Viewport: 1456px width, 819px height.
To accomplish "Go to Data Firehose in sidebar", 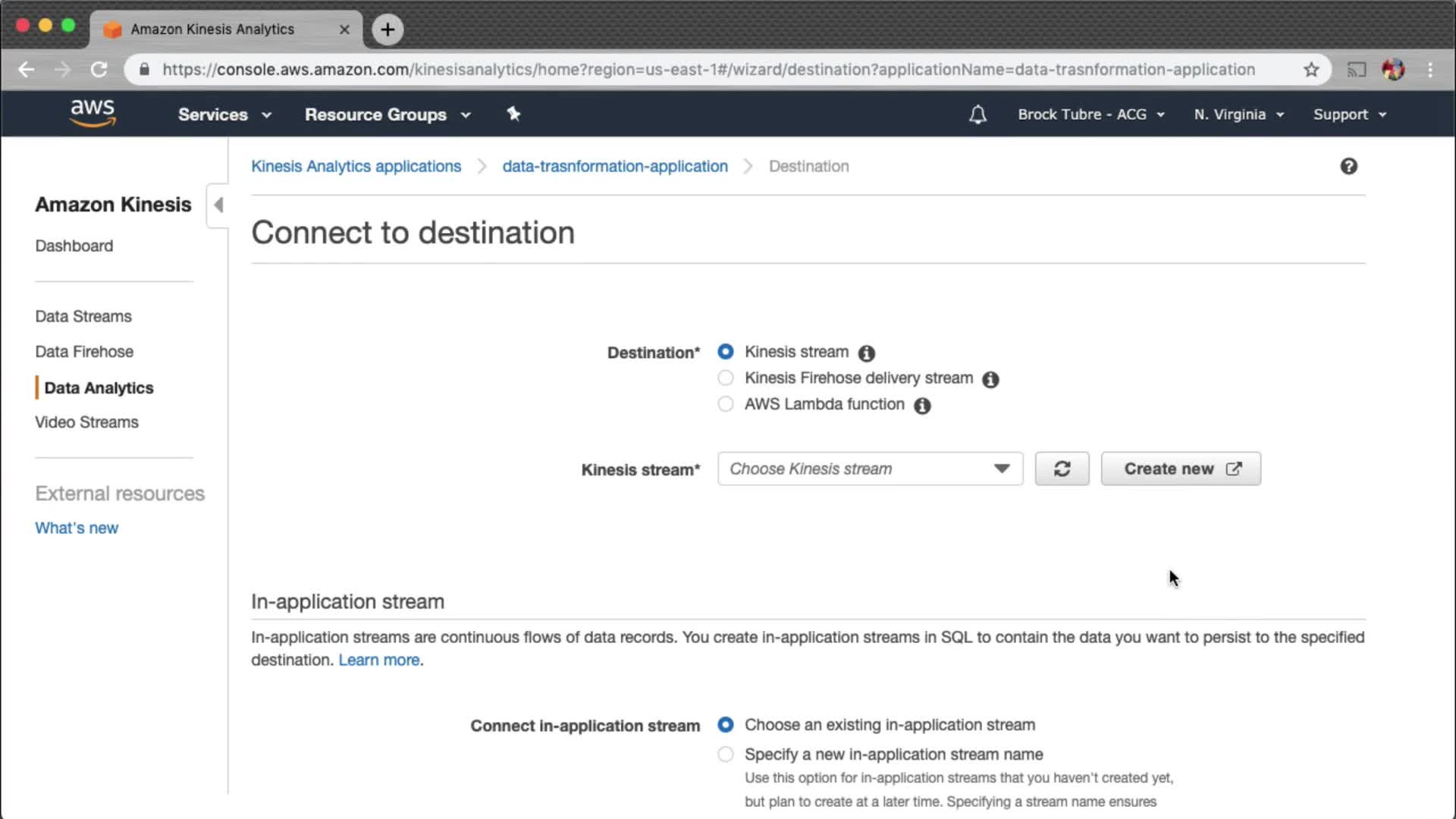I will coord(84,352).
